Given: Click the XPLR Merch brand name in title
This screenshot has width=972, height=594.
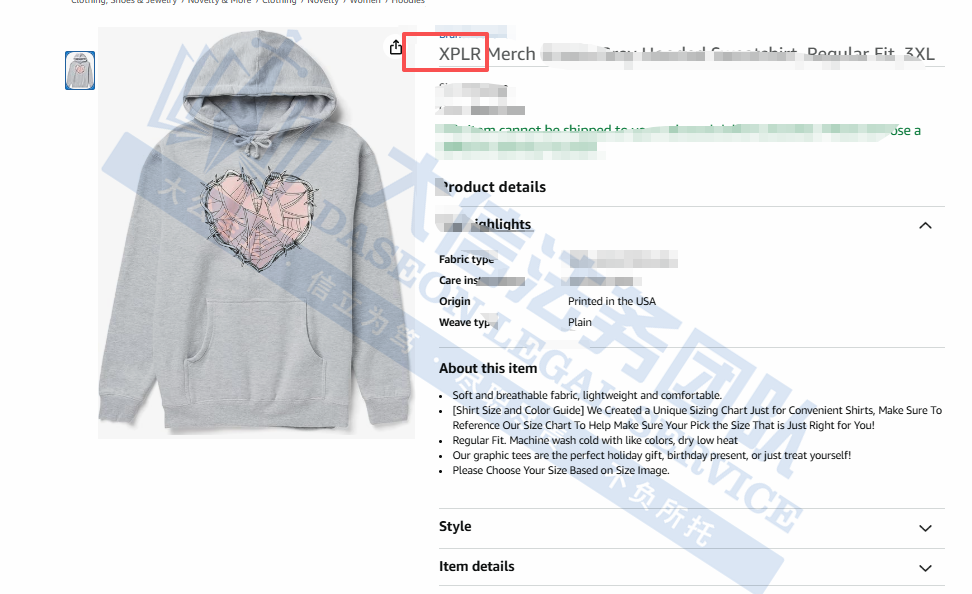Looking at the screenshot, I should (487, 54).
